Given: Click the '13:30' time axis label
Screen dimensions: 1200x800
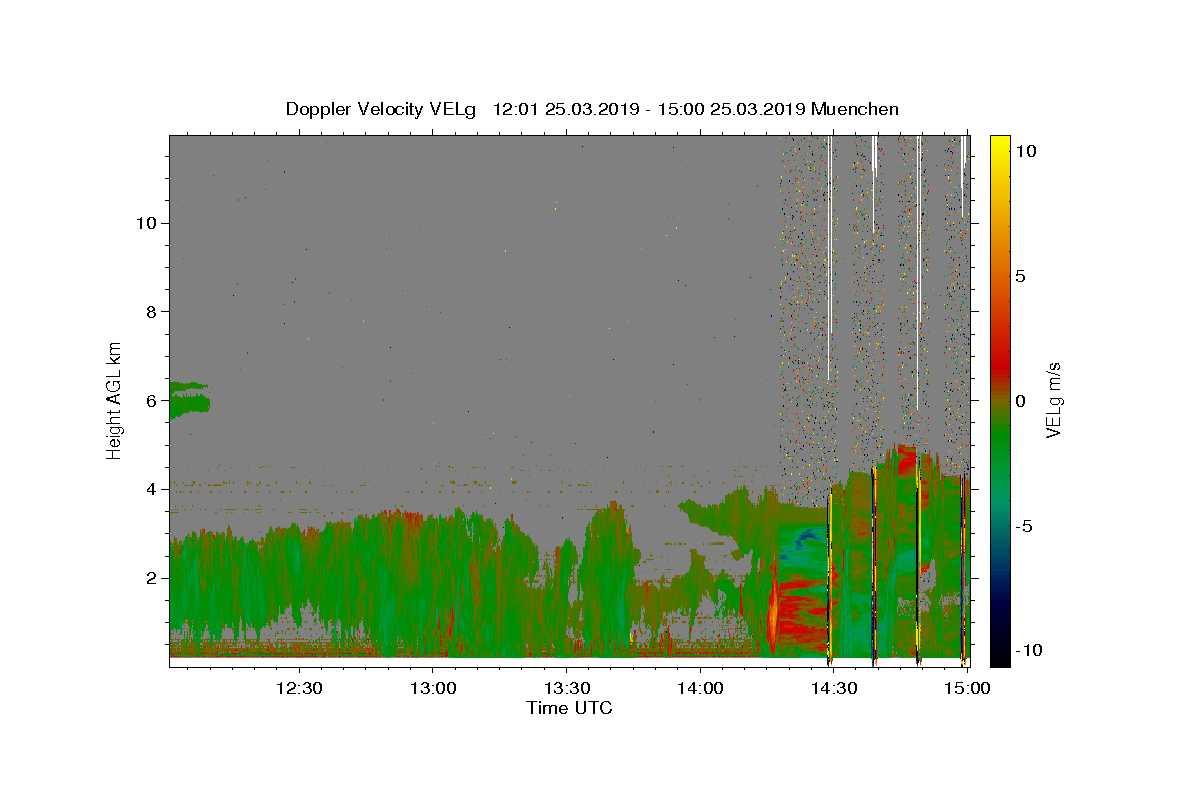Looking at the screenshot, I should tap(566, 688).
